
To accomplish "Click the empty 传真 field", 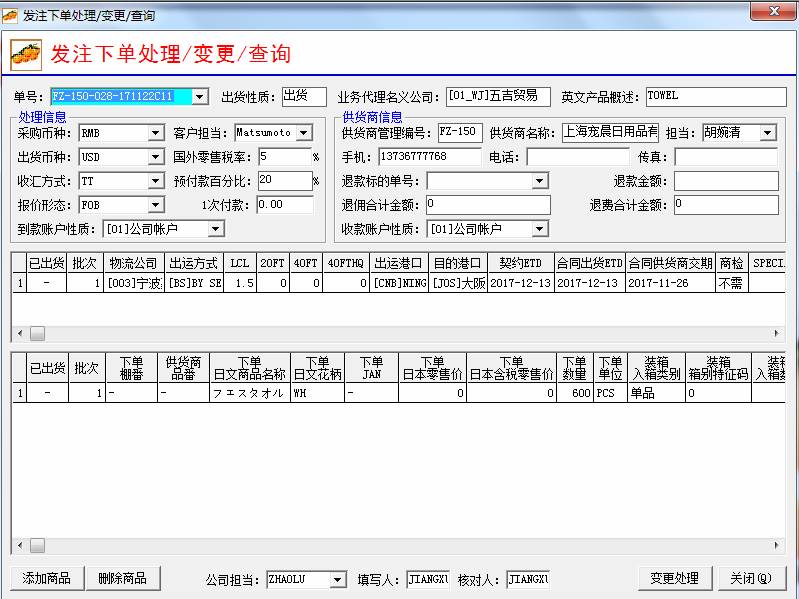I will click(726, 157).
